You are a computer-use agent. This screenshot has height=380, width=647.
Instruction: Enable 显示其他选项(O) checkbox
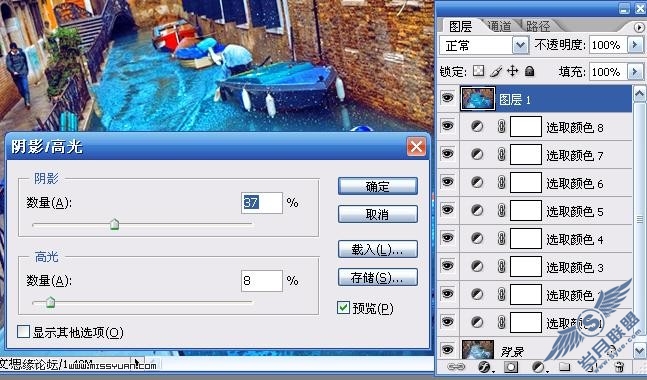click(23, 332)
